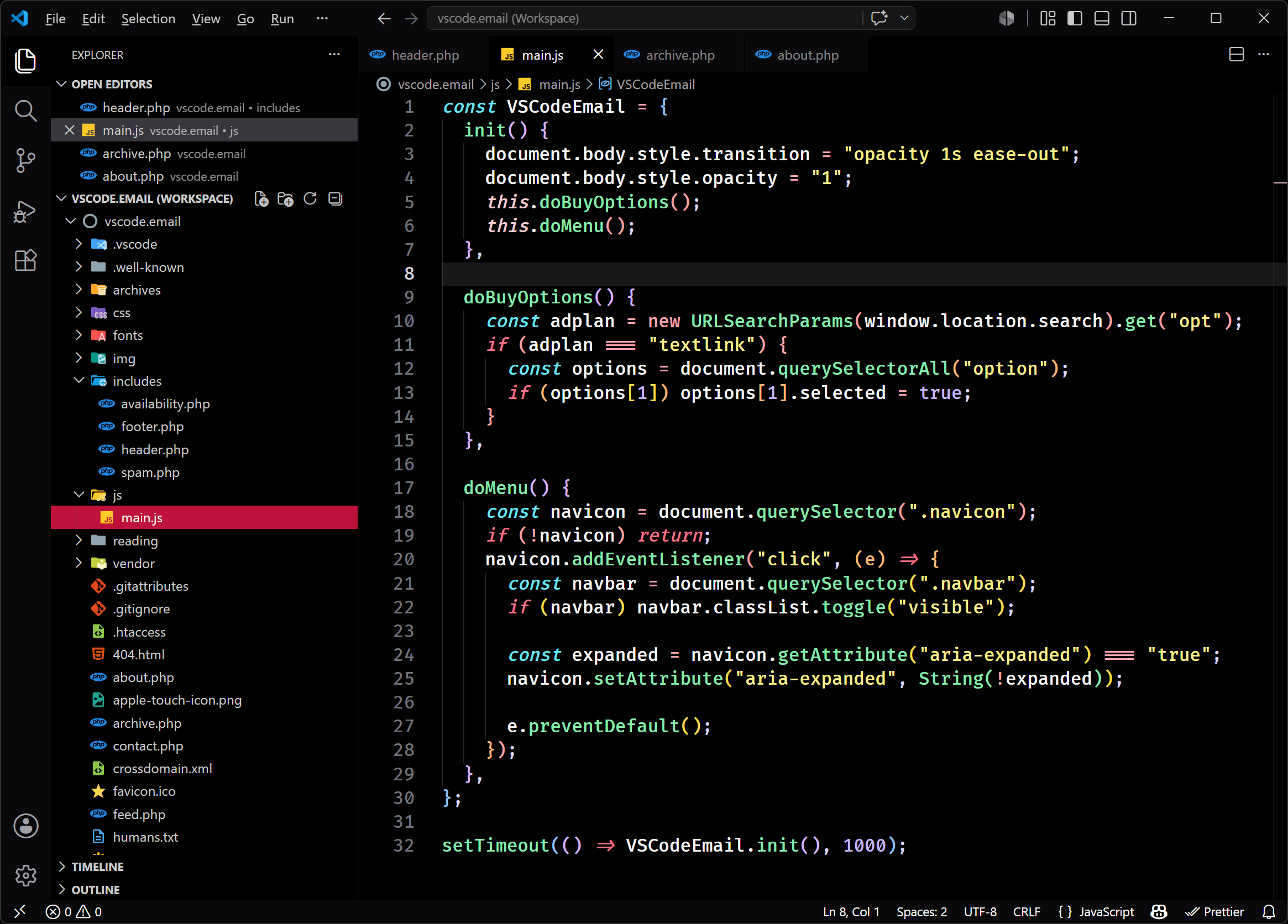Collapse the js folder
1288x924 pixels.
[x=78, y=495]
